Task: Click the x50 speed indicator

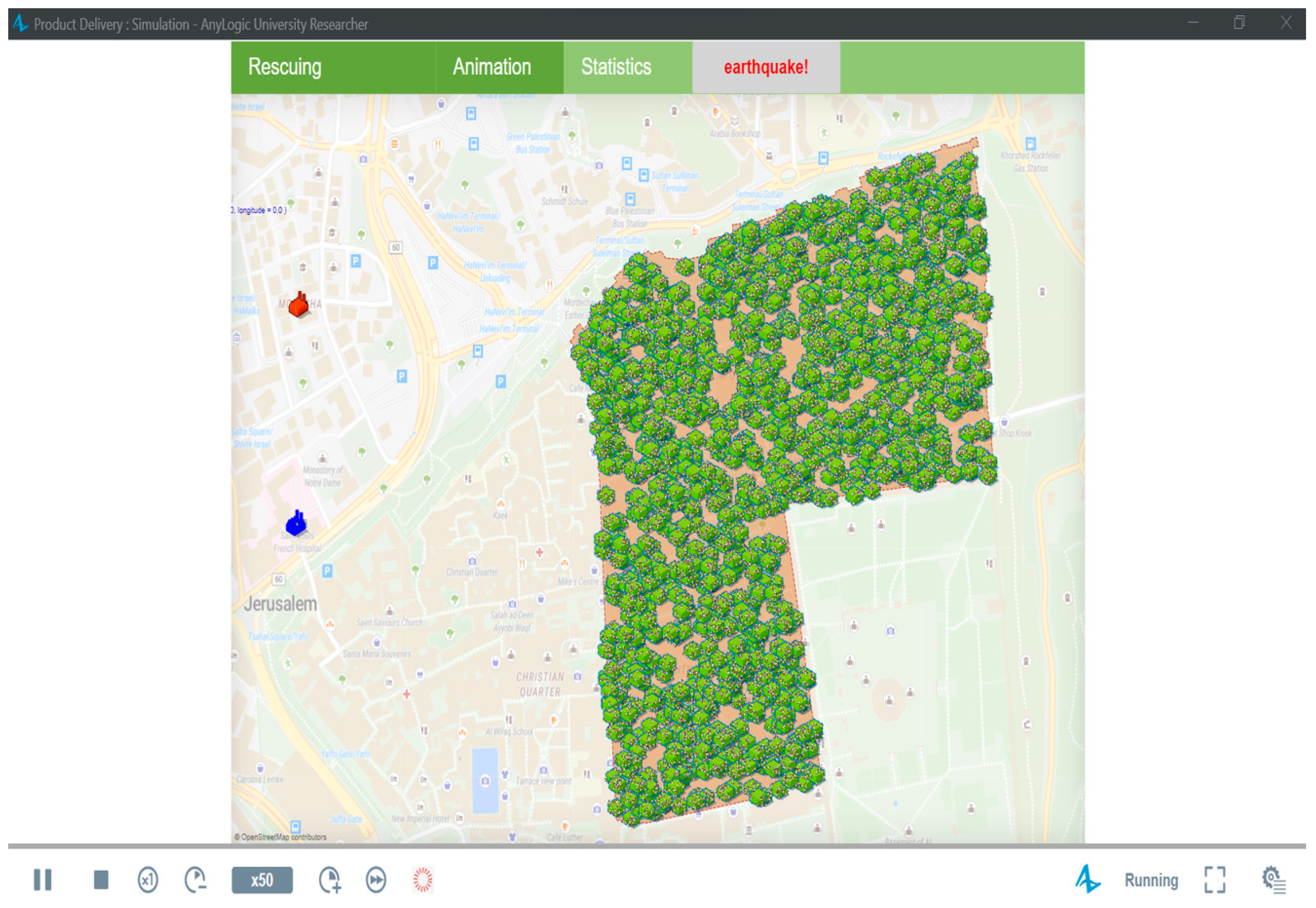Action: coord(262,880)
